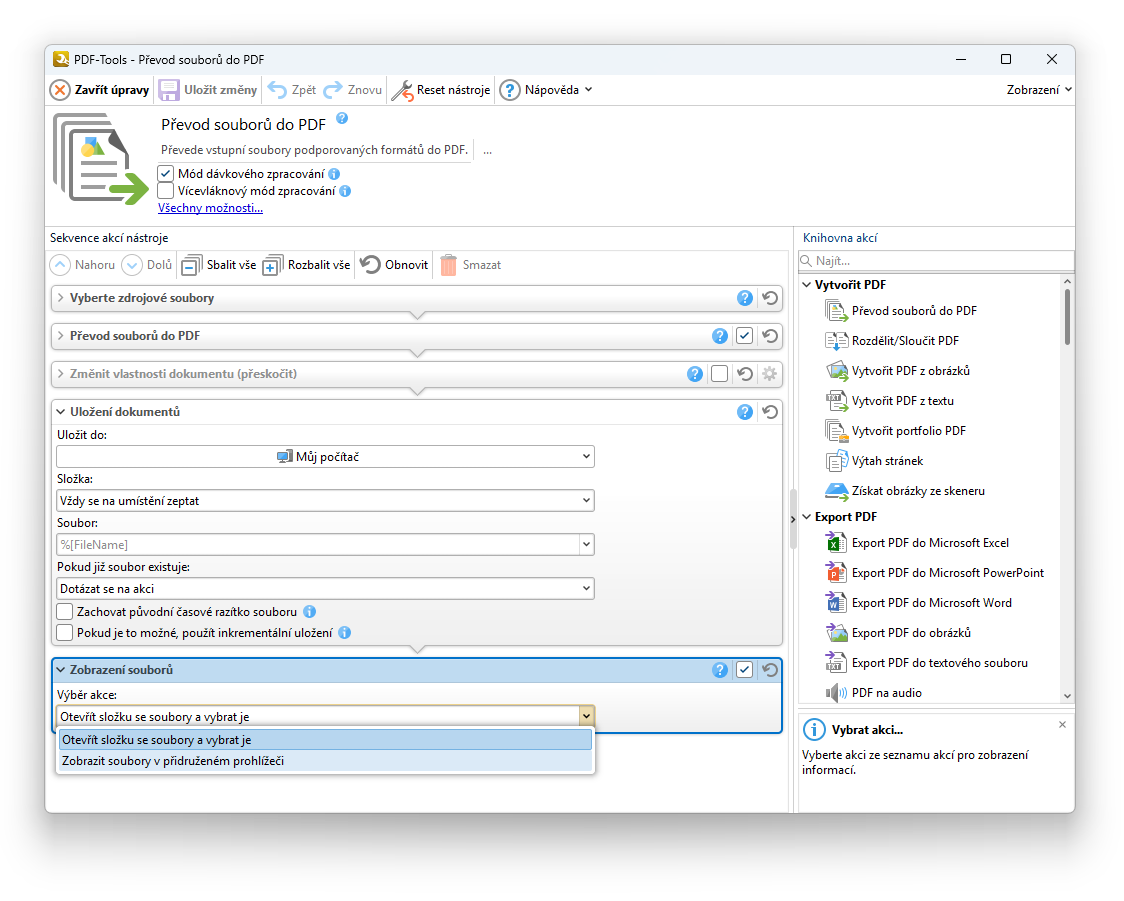Click info icon next to Vícevláknový mód zpracování

(x=345, y=191)
